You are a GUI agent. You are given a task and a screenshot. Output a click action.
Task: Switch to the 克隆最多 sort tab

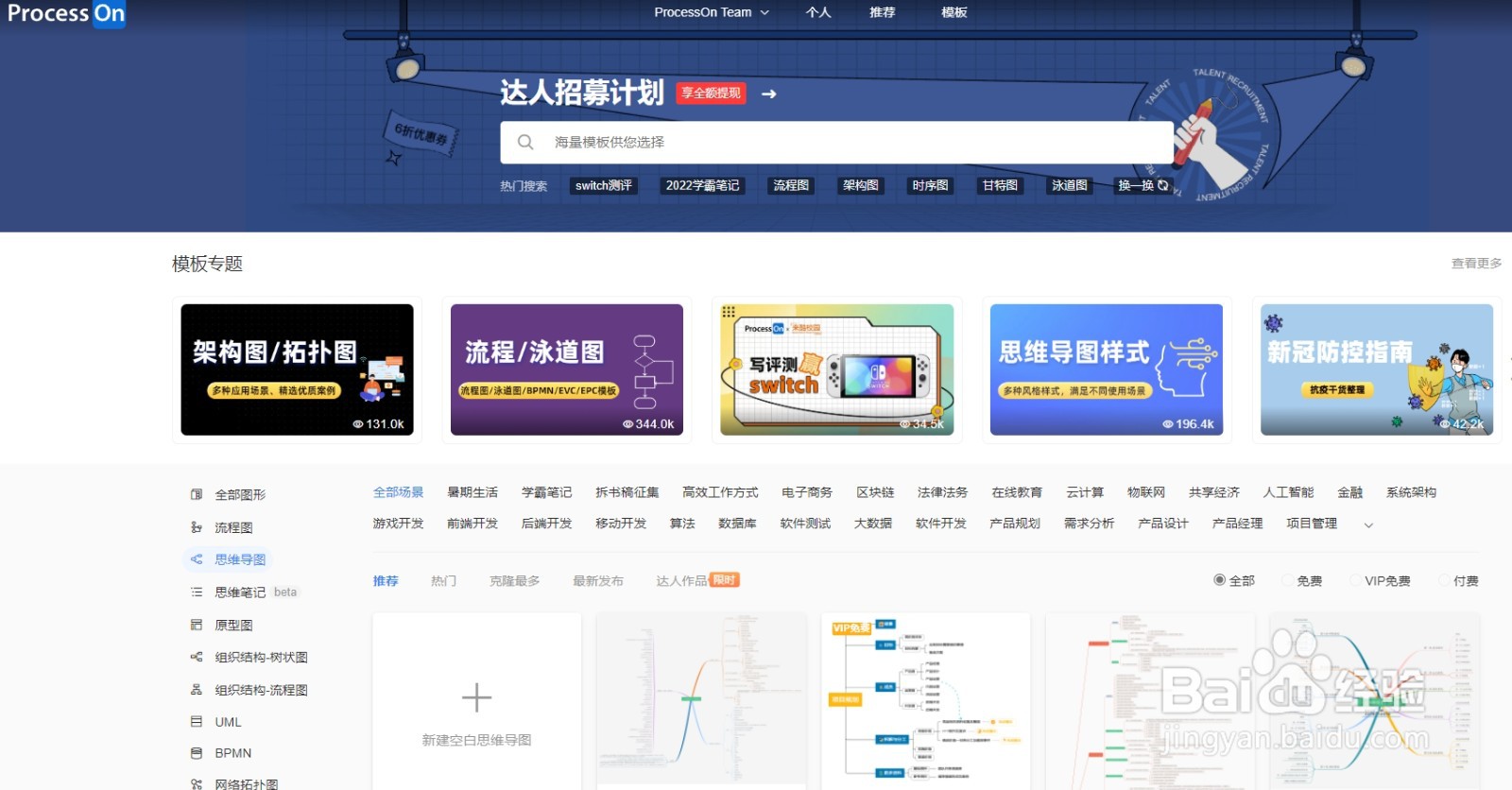tap(515, 581)
